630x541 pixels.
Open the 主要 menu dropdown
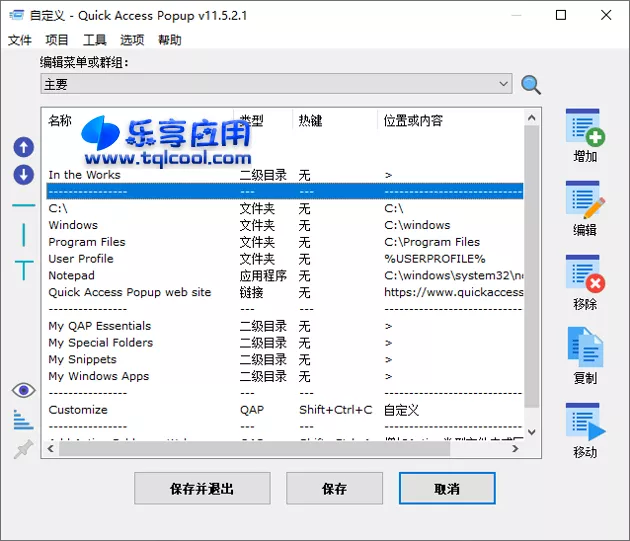click(x=276, y=84)
